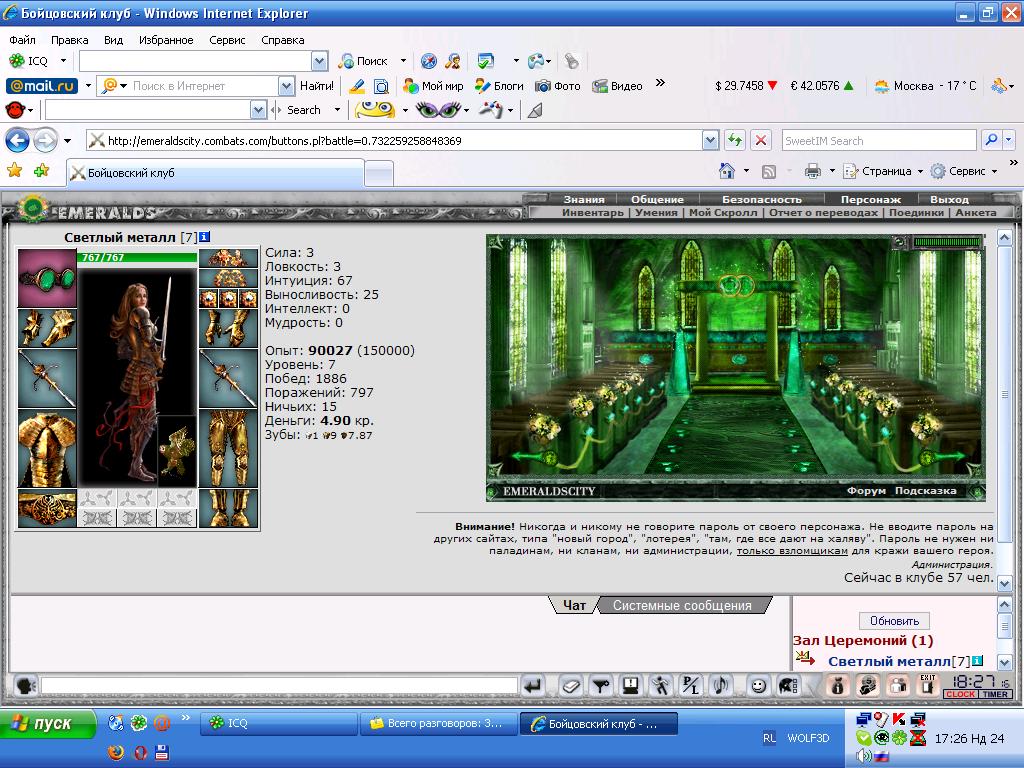Screen dimensions: 1024x768
Task: Click the smiley face emoticon button in chat bar
Action: (x=758, y=686)
